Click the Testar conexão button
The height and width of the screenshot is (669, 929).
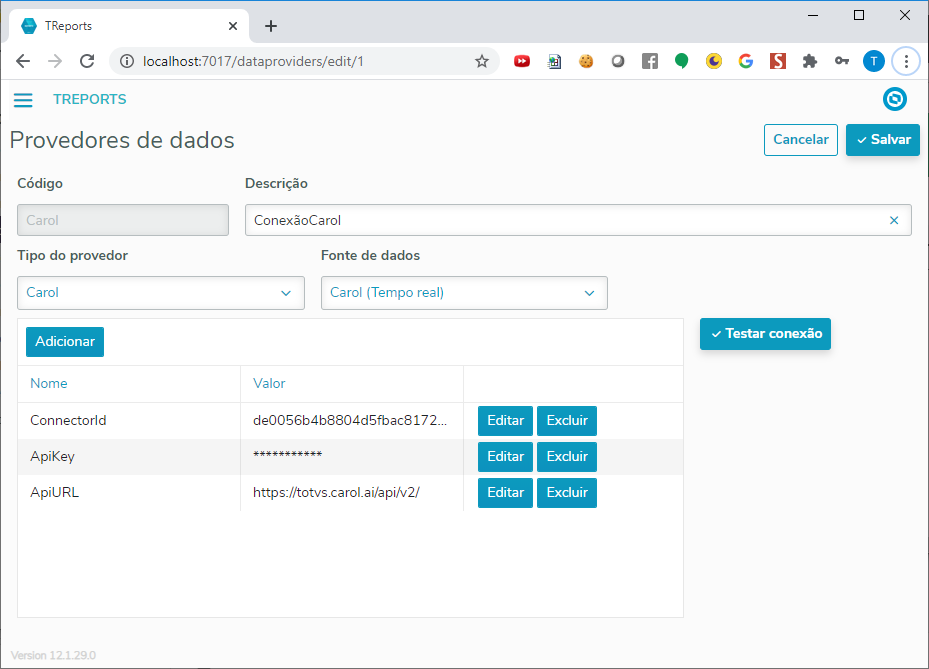point(765,334)
